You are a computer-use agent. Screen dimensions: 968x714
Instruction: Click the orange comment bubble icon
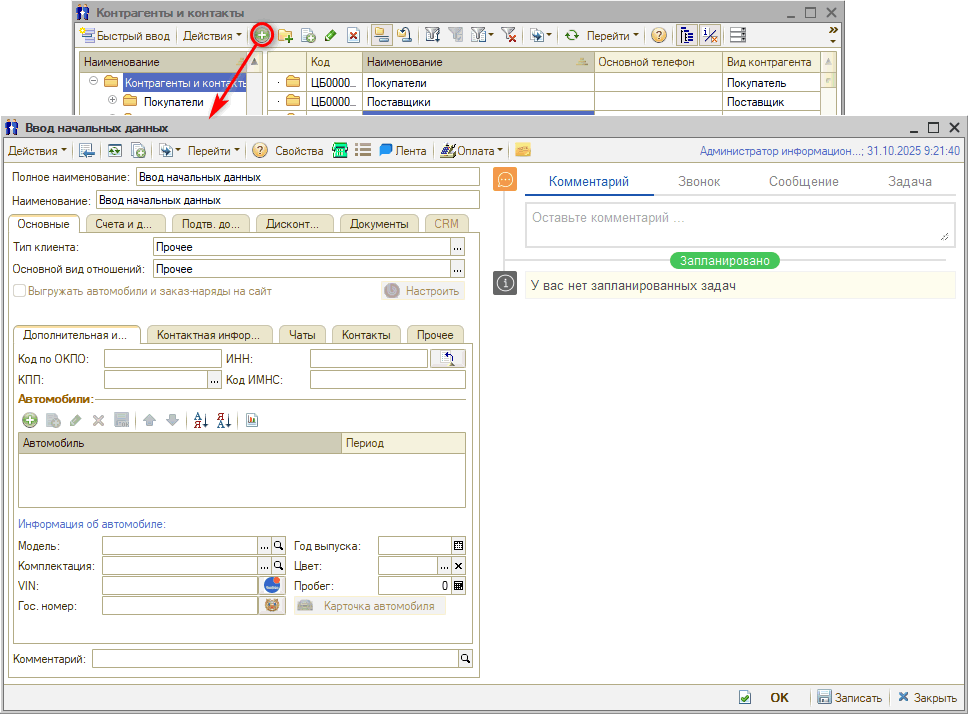[x=506, y=179]
